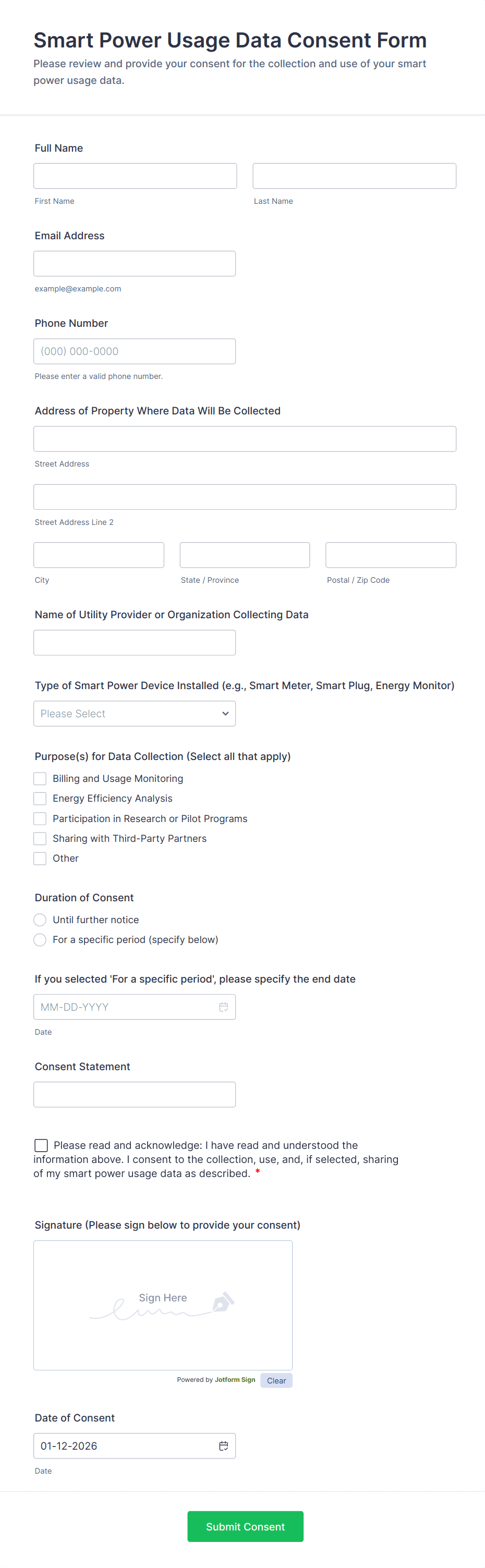Viewport: 485px width, 1568px height.
Task: Open the Jotform Sign link
Action: tap(235, 1380)
